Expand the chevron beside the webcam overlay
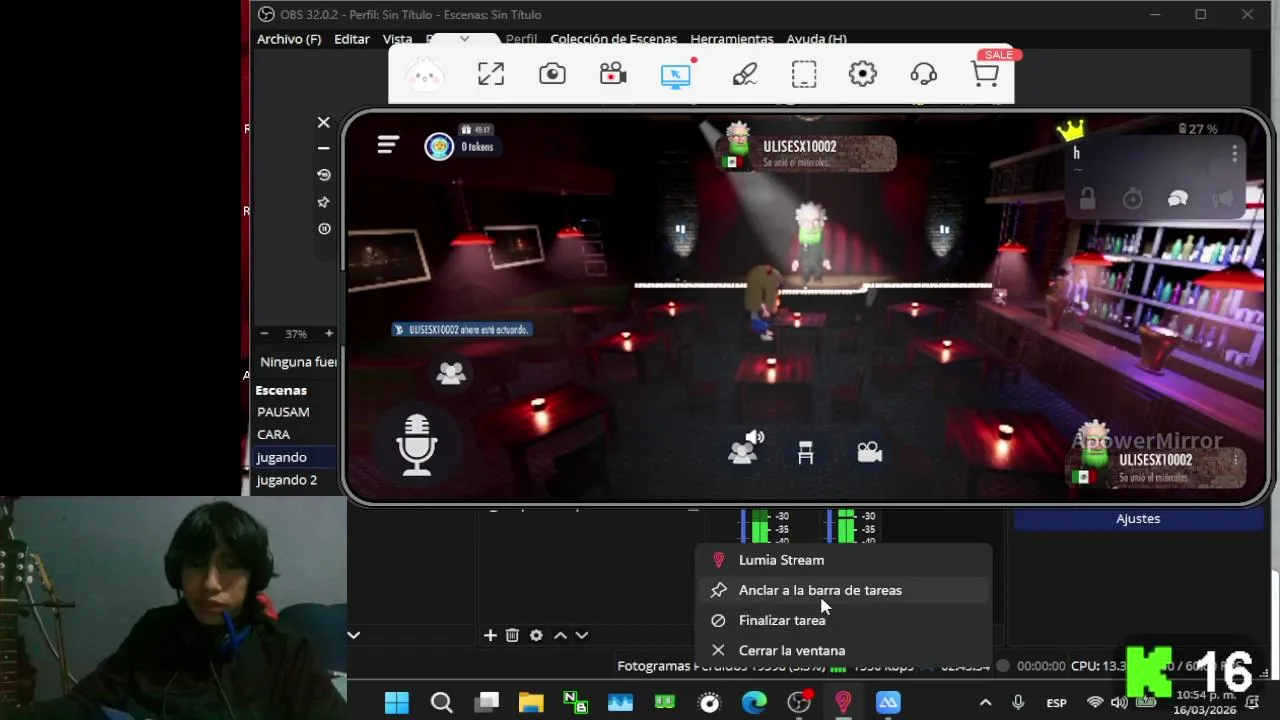The image size is (1280, 720). [353, 634]
